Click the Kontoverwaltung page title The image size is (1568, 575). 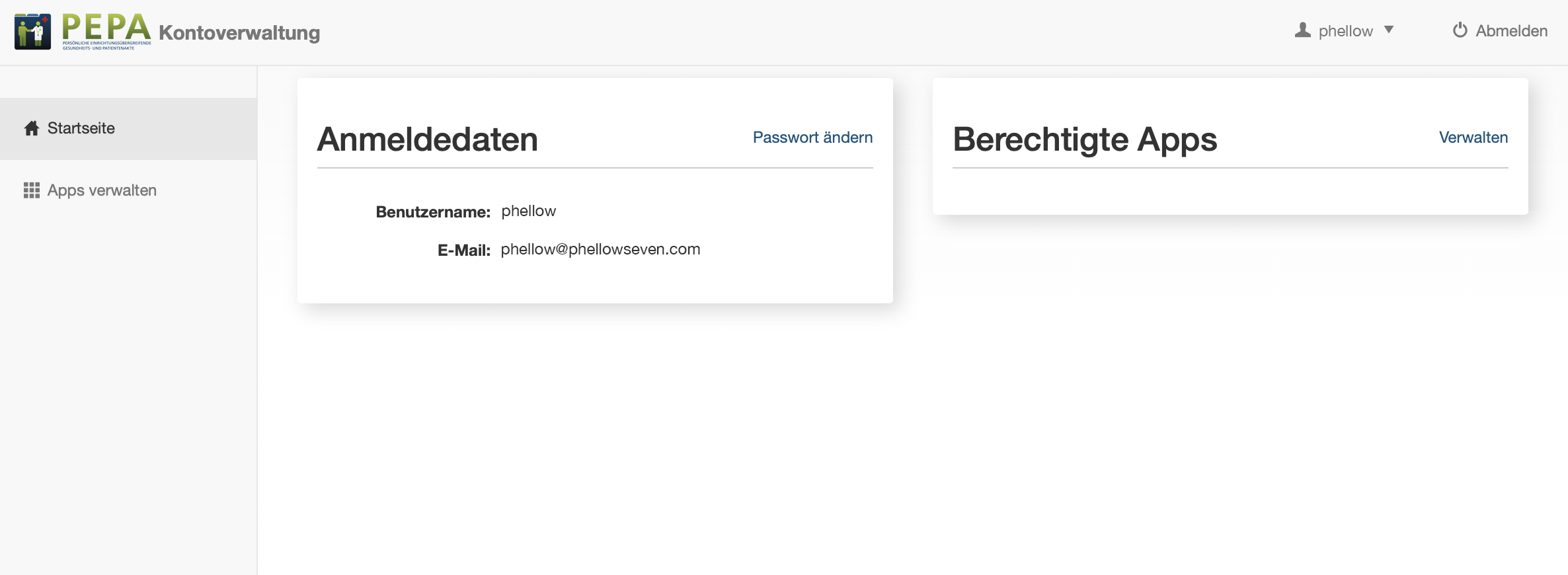[239, 32]
